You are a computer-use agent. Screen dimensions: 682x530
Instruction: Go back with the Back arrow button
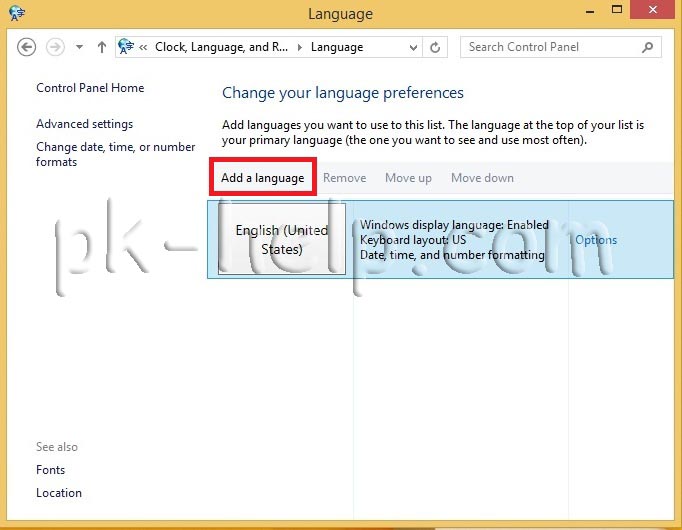26,47
